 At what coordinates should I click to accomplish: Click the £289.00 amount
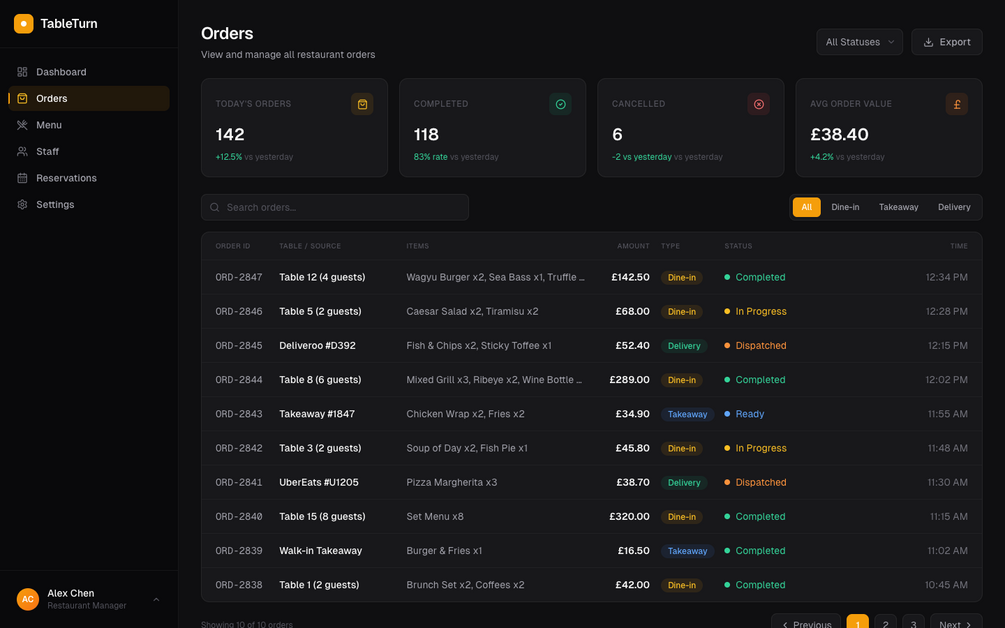click(629, 380)
